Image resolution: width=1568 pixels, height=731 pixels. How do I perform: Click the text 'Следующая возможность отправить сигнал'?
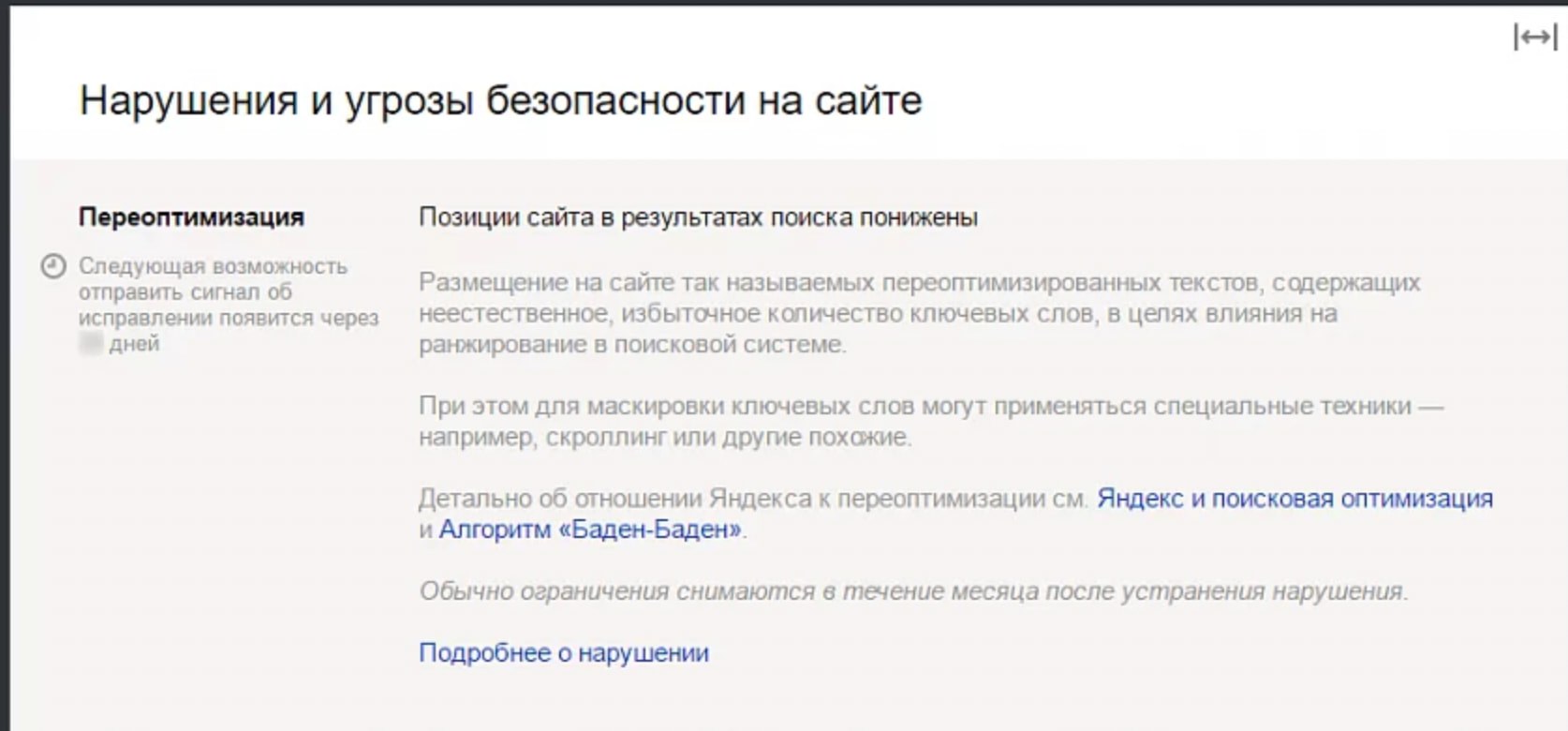(214, 279)
